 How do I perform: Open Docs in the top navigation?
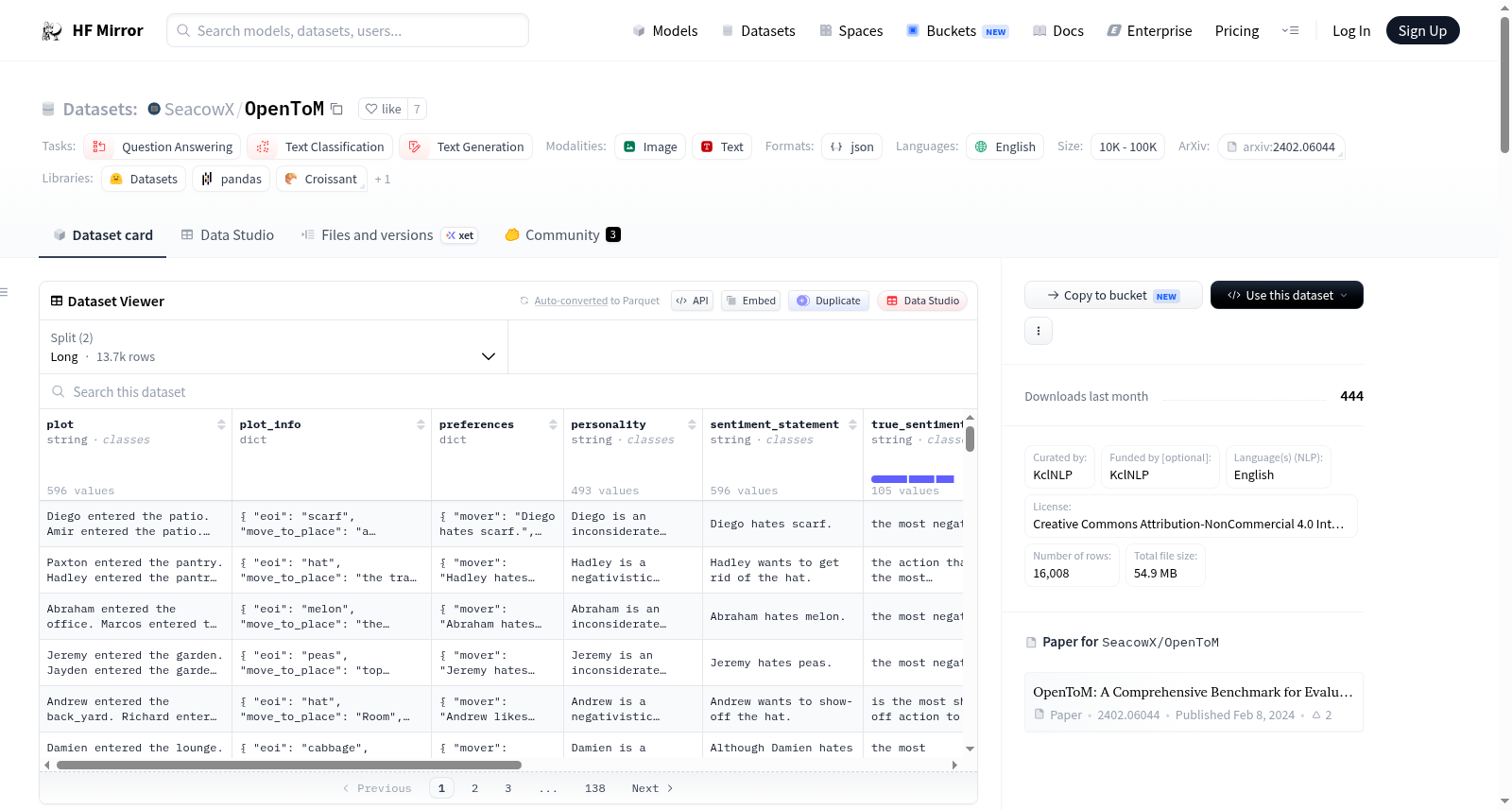pos(1058,31)
